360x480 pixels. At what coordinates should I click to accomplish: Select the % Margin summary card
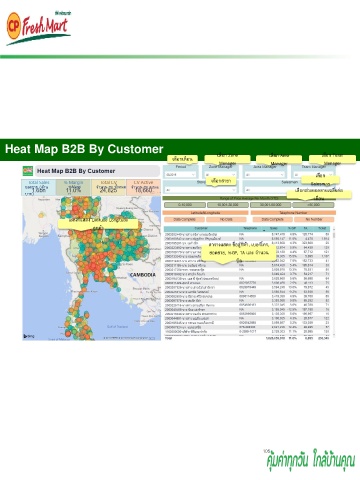73,187
